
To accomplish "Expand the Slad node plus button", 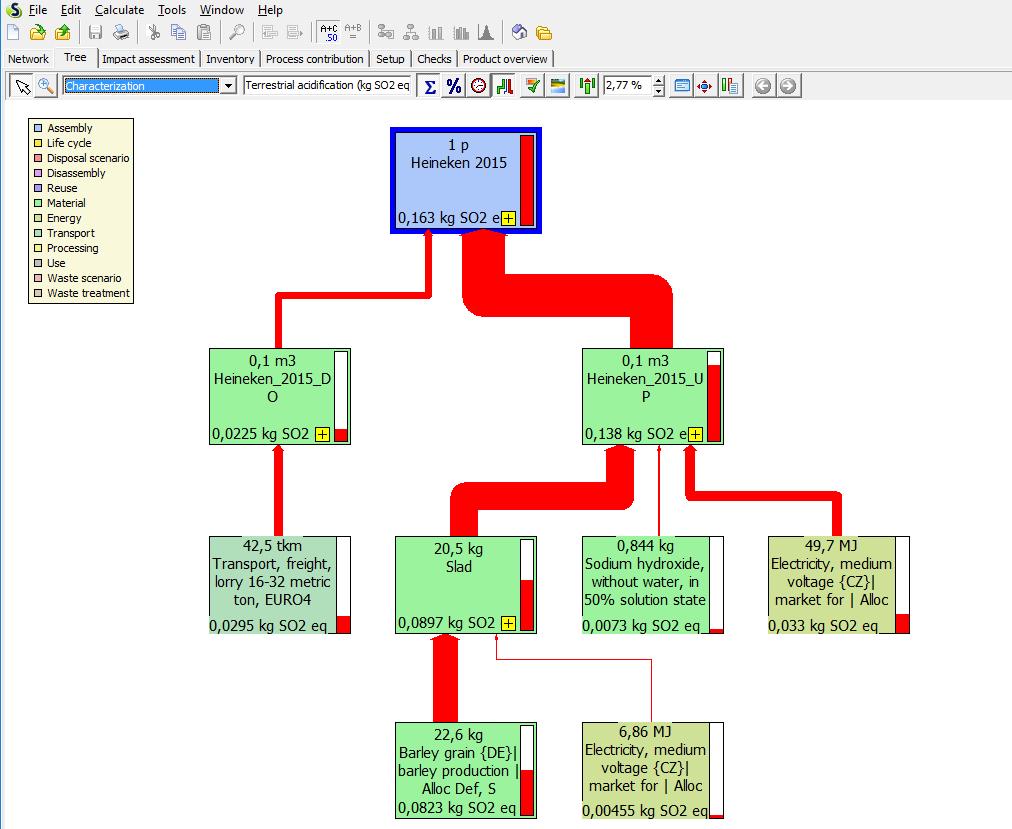I will coord(509,623).
